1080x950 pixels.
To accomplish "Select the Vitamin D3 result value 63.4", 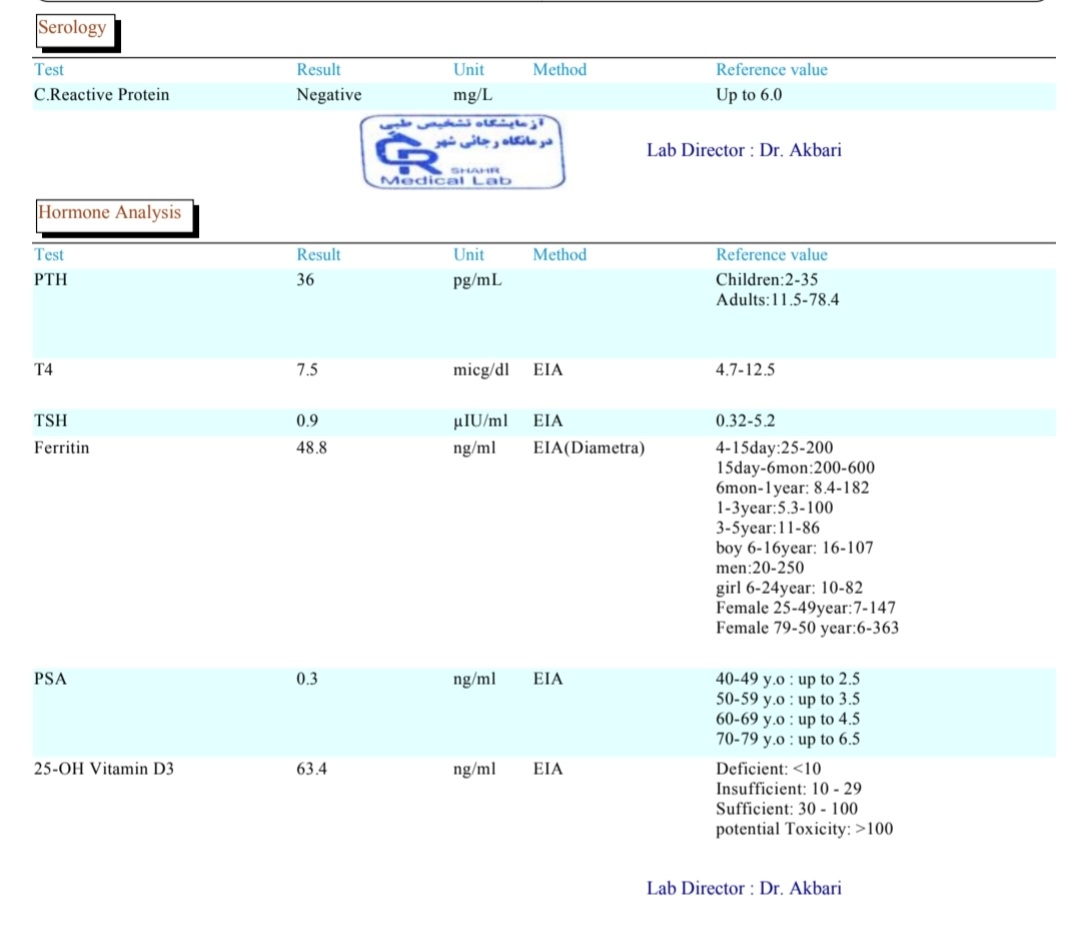I will click(x=311, y=769).
